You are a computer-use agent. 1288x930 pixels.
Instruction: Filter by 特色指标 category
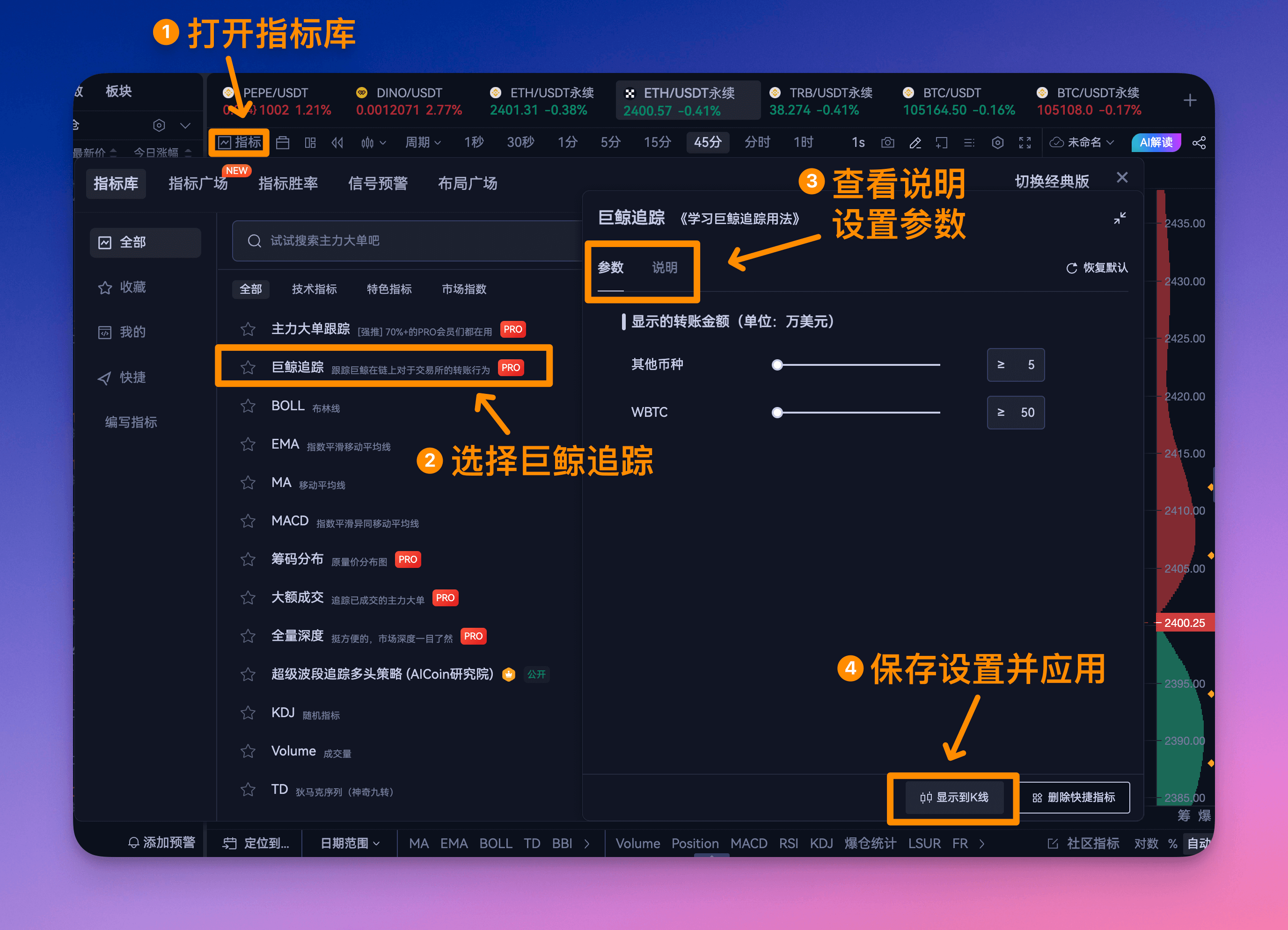tap(389, 289)
